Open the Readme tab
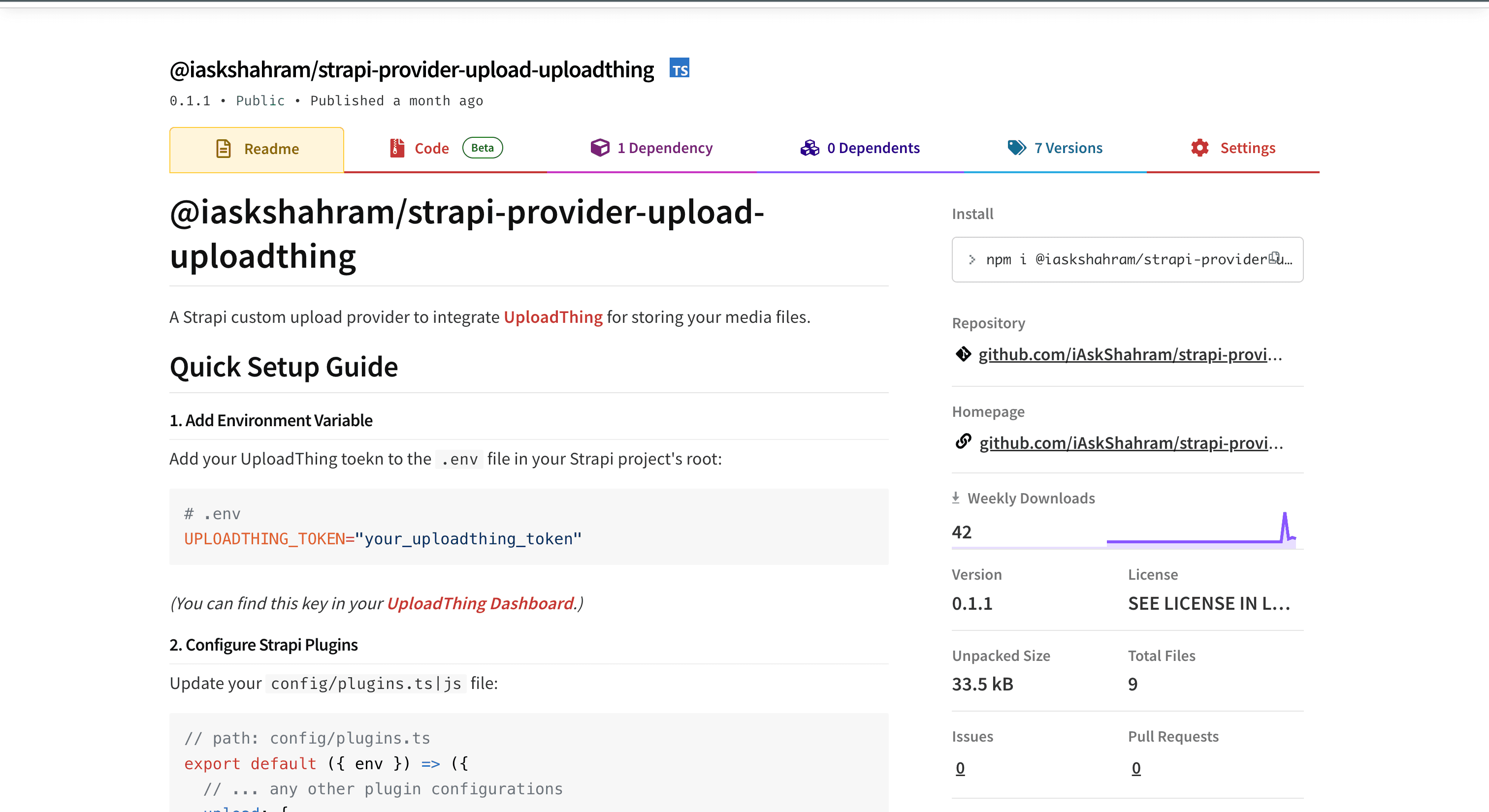The width and height of the screenshot is (1489, 812). coord(257,149)
